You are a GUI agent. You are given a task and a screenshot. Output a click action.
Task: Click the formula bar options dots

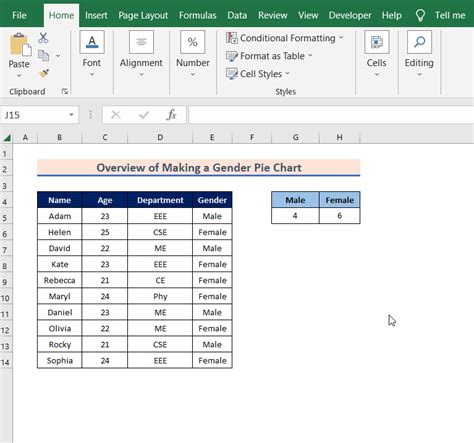(x=90, y=115)
